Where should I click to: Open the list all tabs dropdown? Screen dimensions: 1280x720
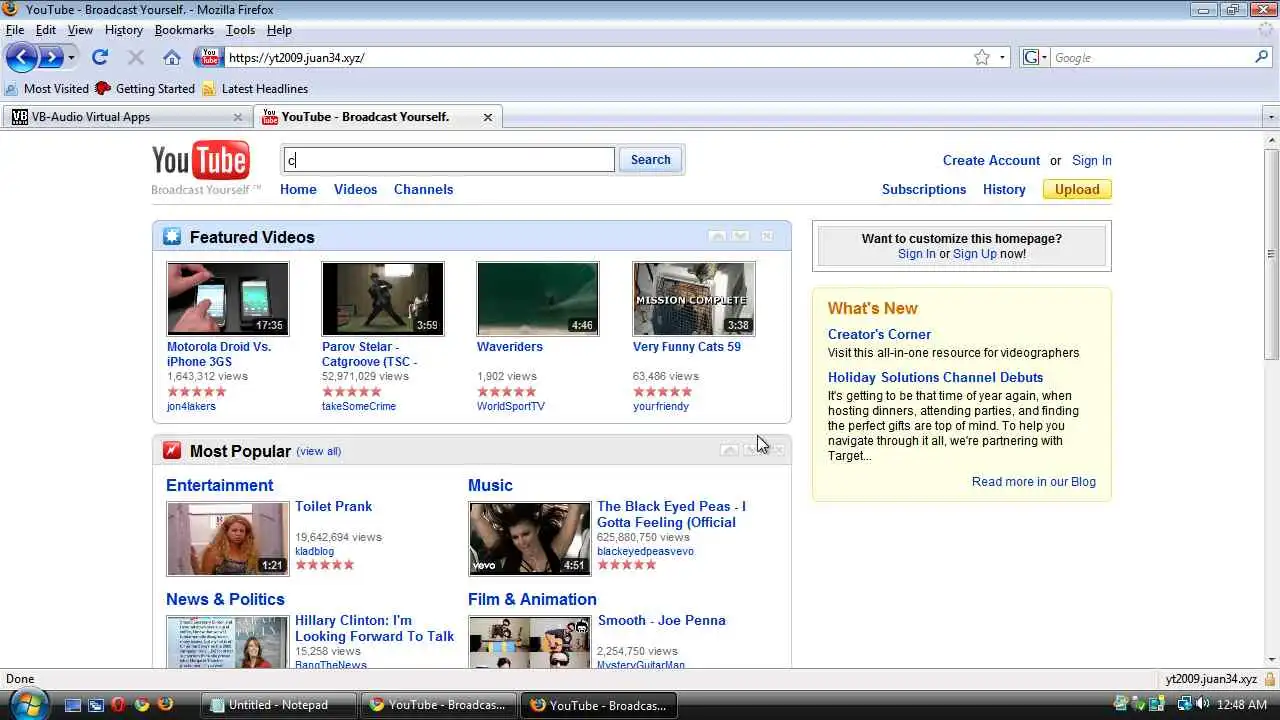(1271, 117)
